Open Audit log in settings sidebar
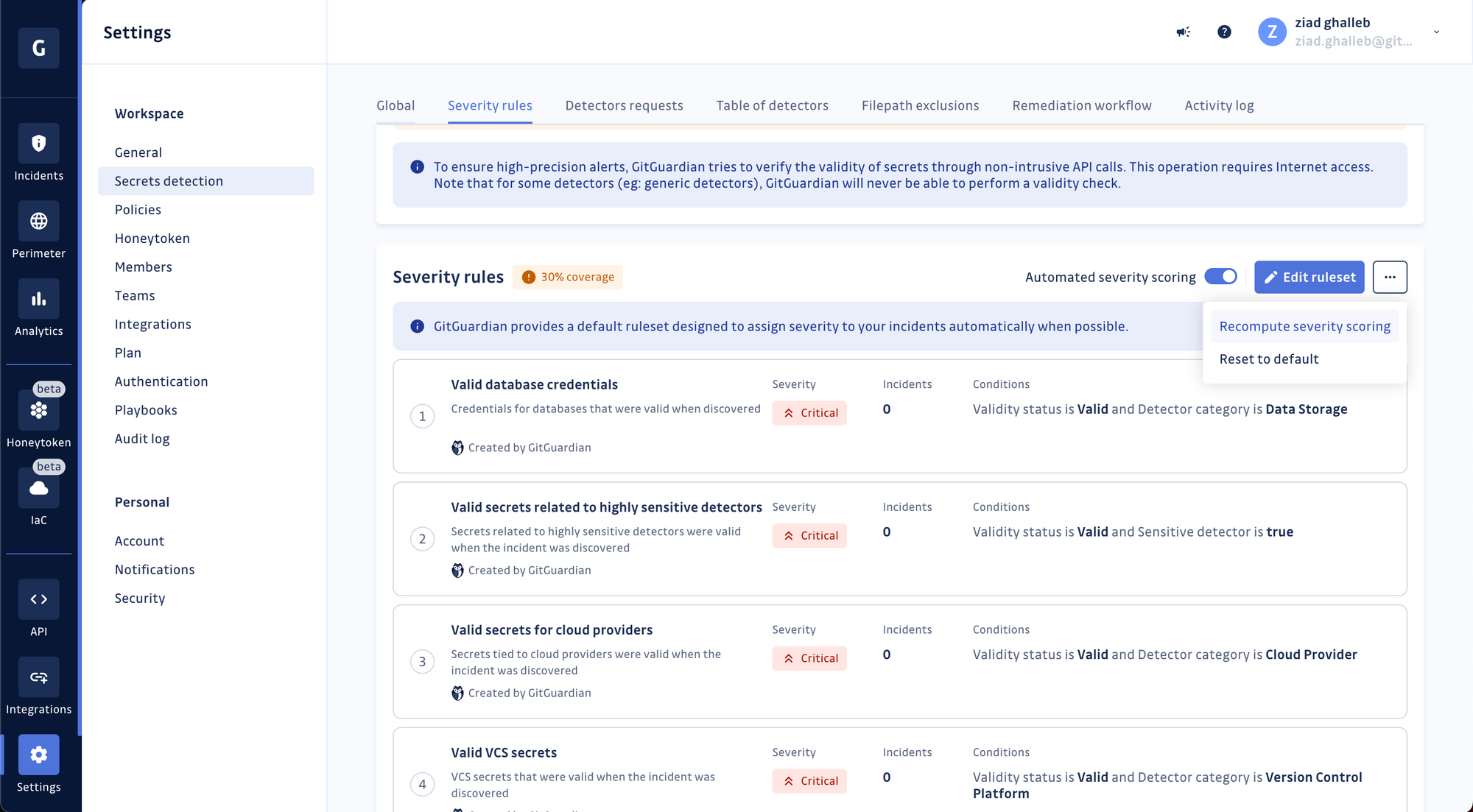This screenshot has width=1473, height=812. coord(142,439)
